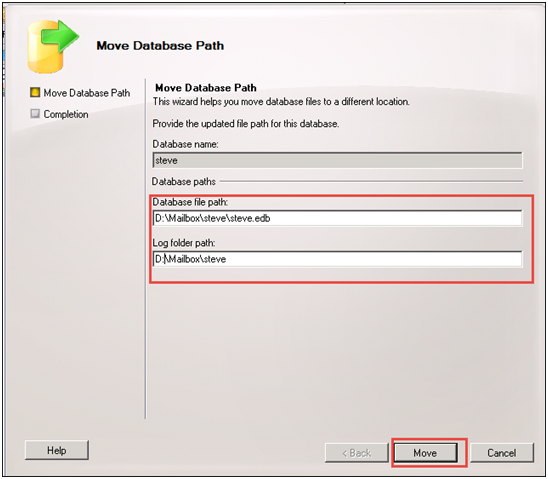
Task: Click the gray Completion step indicator square
Action: point(35,114)
